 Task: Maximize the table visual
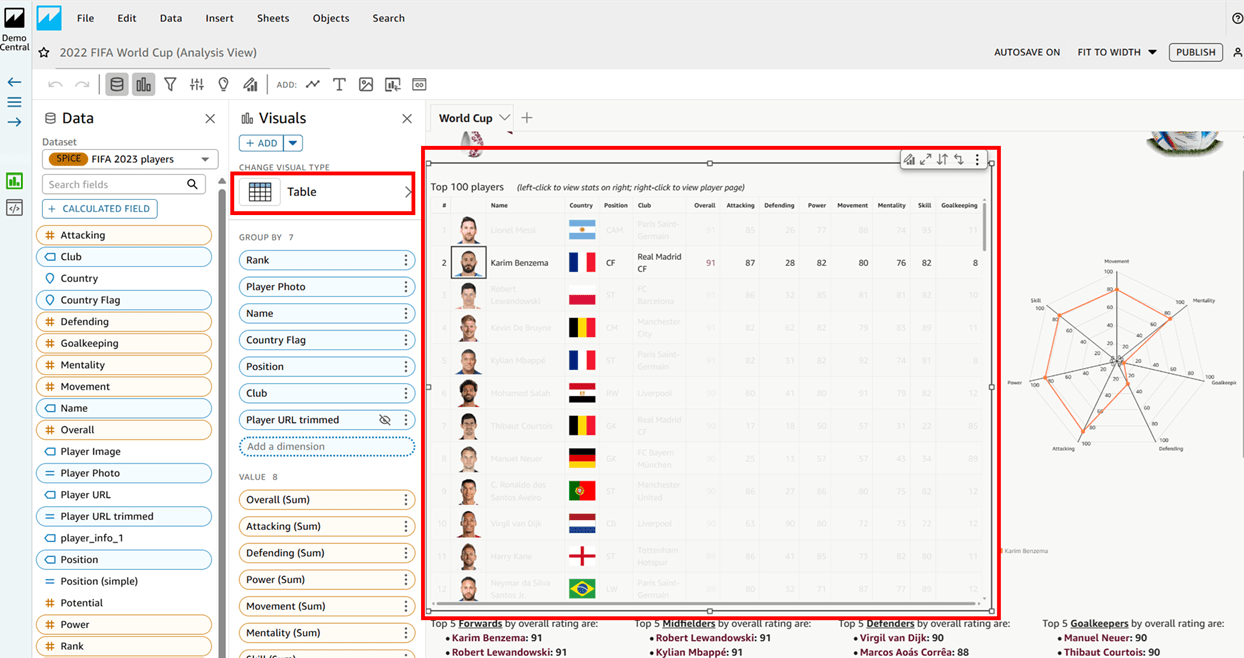click(x=926, y=160)
